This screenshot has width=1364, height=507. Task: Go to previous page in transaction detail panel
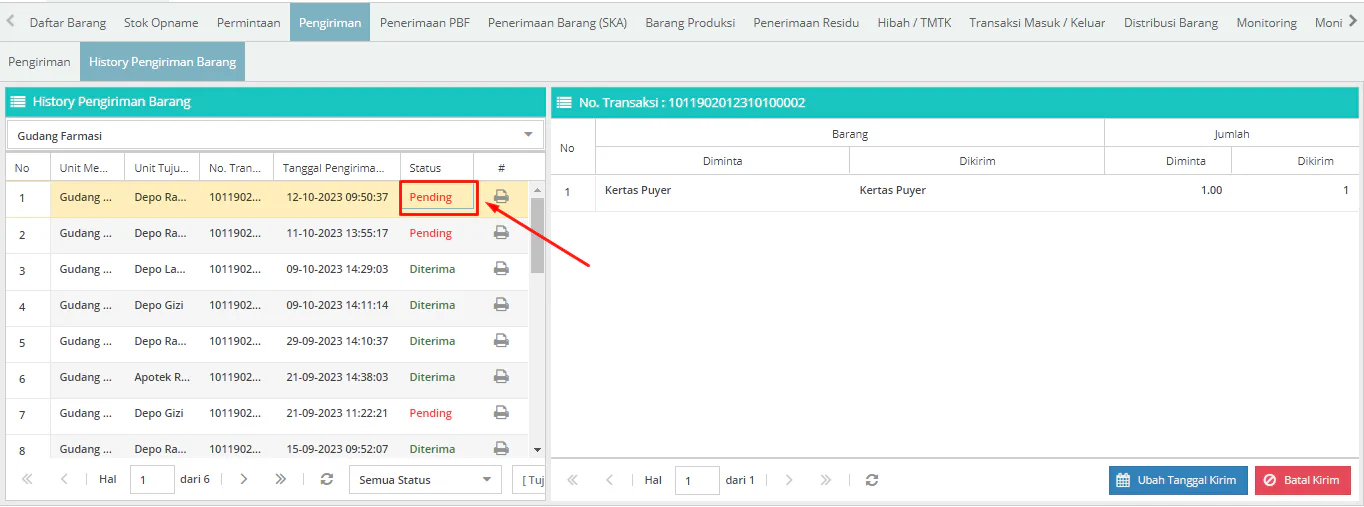[609, 480]
